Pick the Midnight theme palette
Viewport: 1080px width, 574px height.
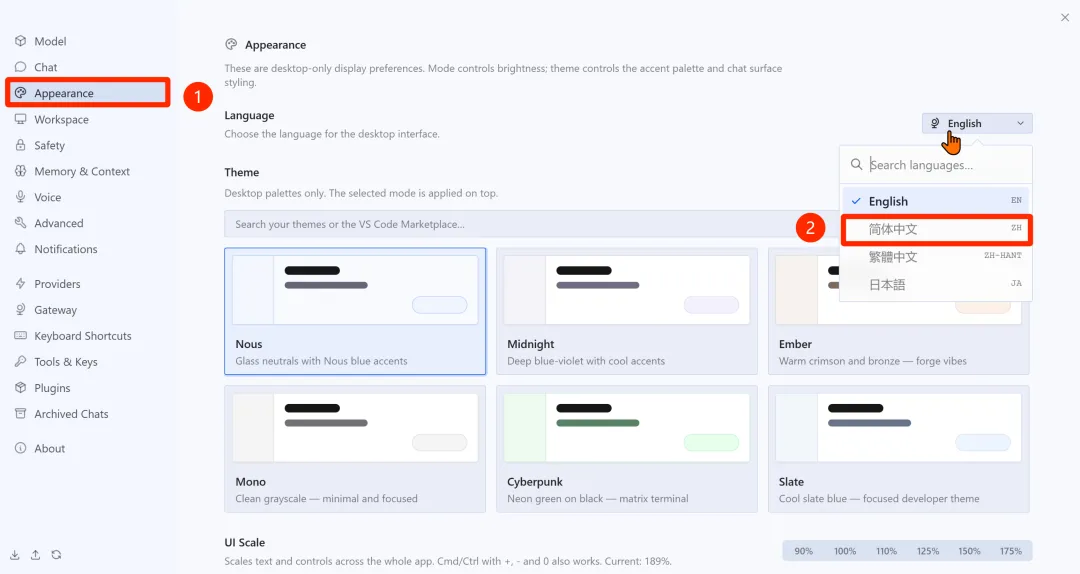pos(626,311)
